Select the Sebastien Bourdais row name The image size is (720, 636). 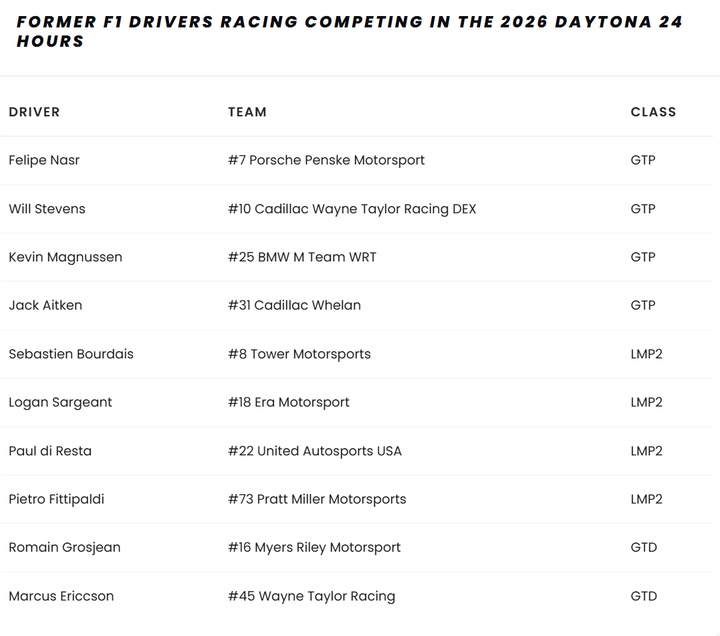pyautogui.click(x=71, y=354)
